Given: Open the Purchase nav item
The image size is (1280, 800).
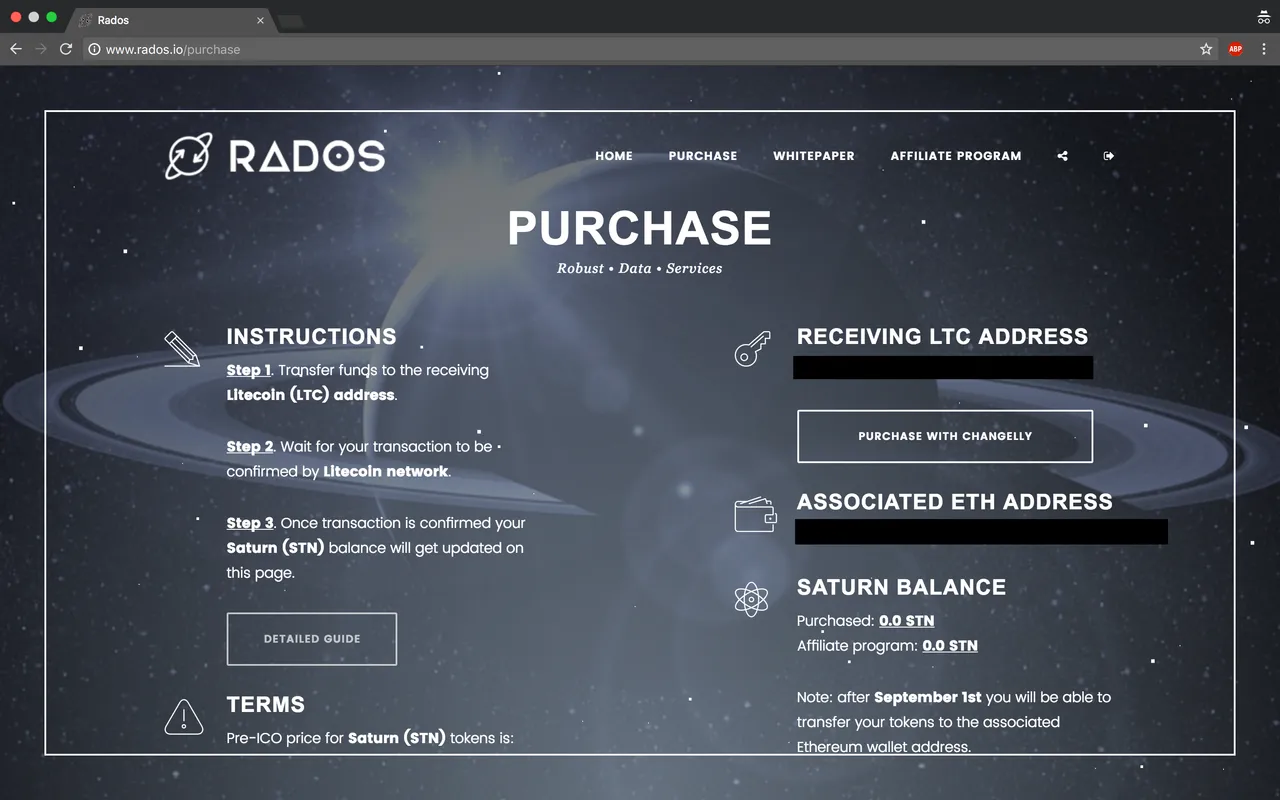Looking at the screenshot, I should pyautogui.click(x=703, y=156).
